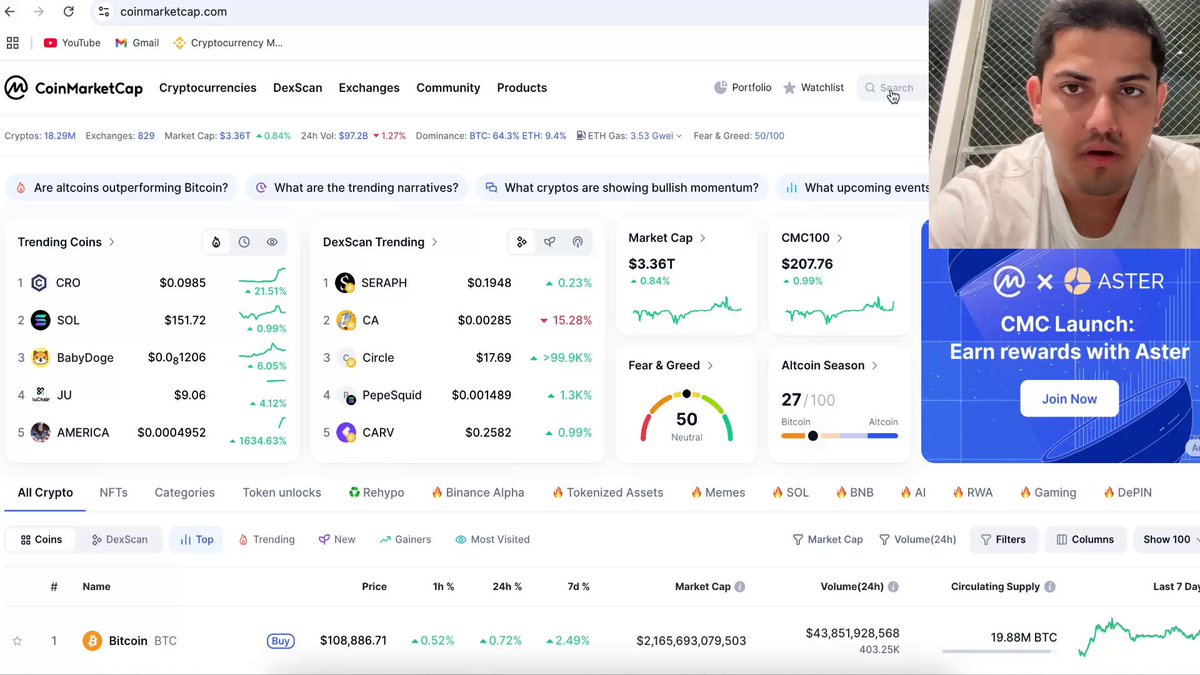Open Market Cap filter dropdown

(x=828, y=539)
